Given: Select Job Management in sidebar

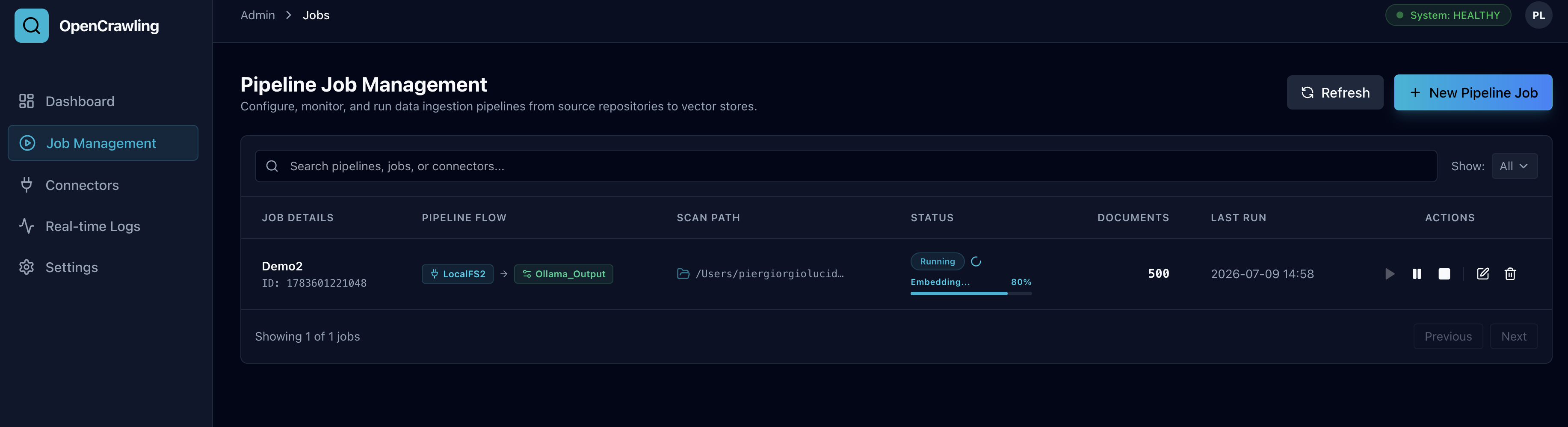Looking at the screenshot, I should point(103,143).
